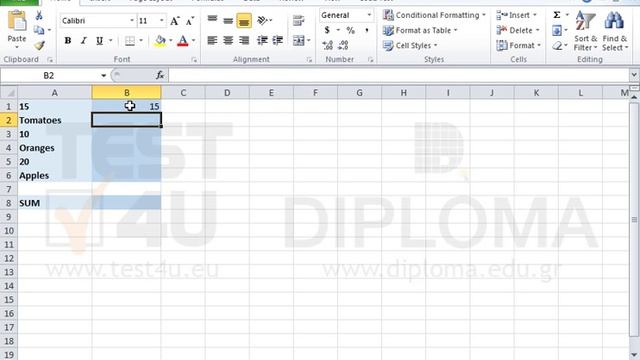Click Decrease Indent icon
The height and width of the screenshot is (360, 640).
tap(262, 40)
